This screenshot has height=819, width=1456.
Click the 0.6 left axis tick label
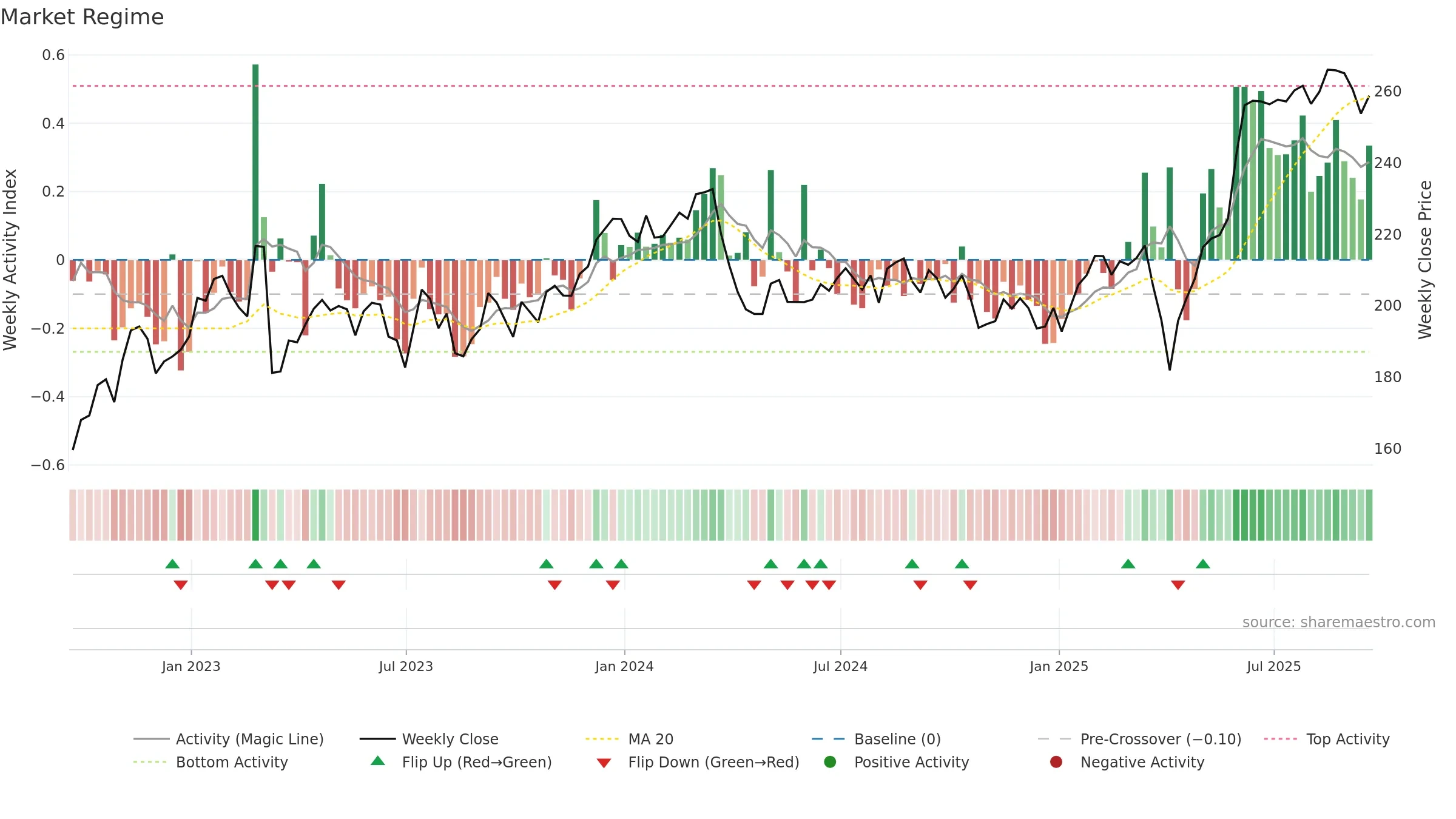[x=53, y=55]
